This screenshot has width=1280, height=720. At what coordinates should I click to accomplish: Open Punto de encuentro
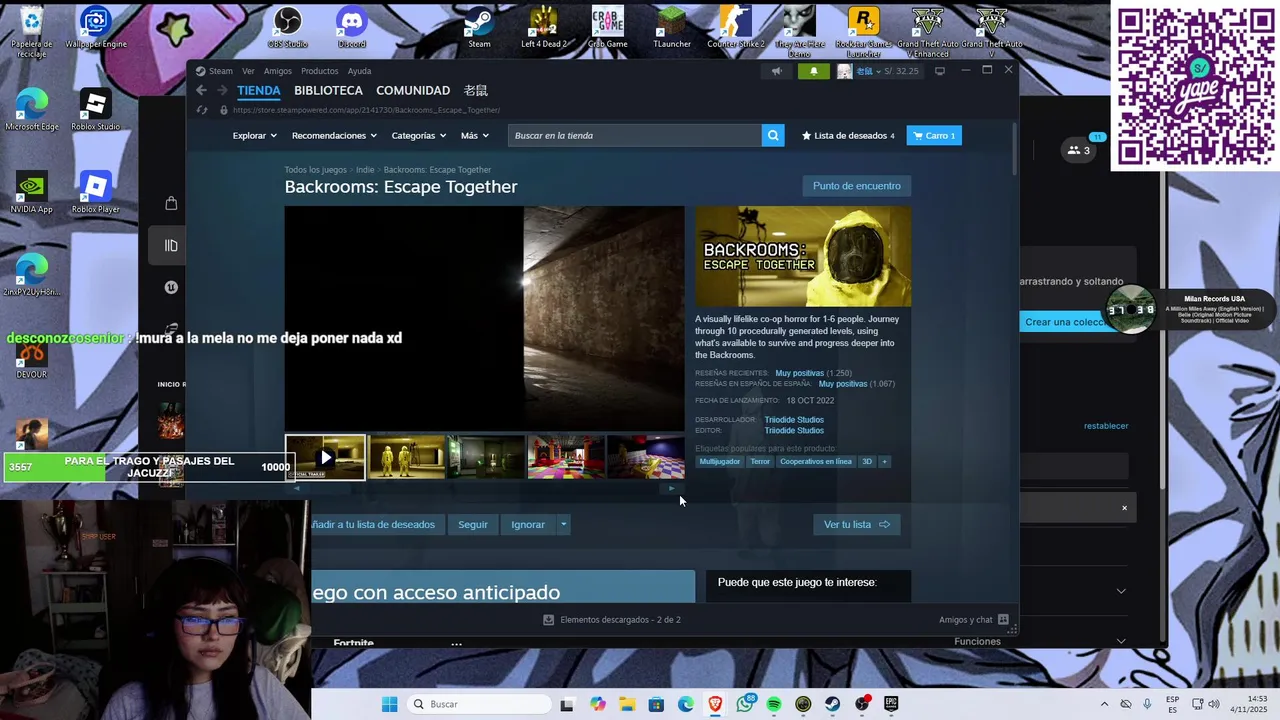[856, 186]
